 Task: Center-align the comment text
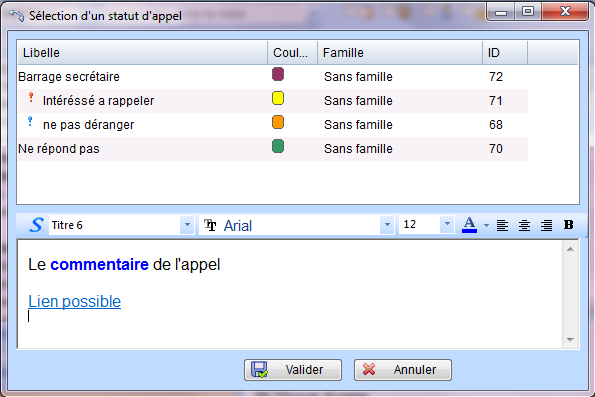pyautogui.click(x=524, y=225)
